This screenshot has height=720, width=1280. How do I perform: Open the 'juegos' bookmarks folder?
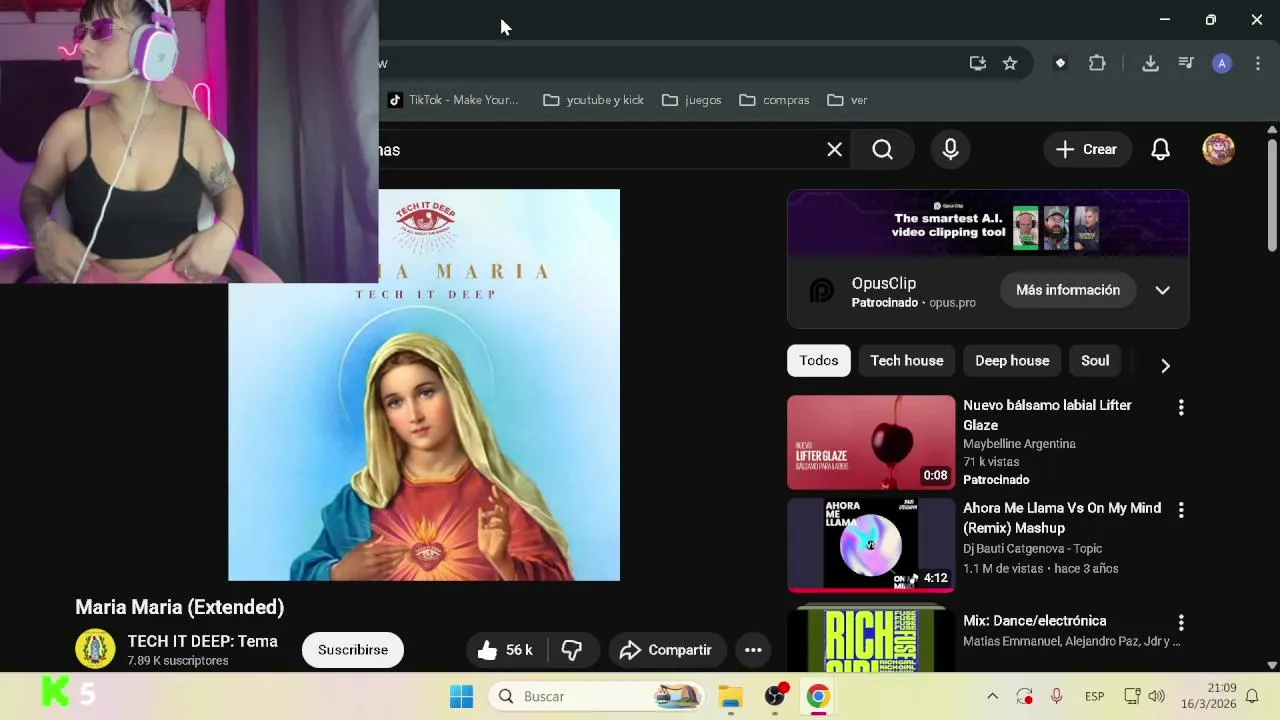[692, 100]
